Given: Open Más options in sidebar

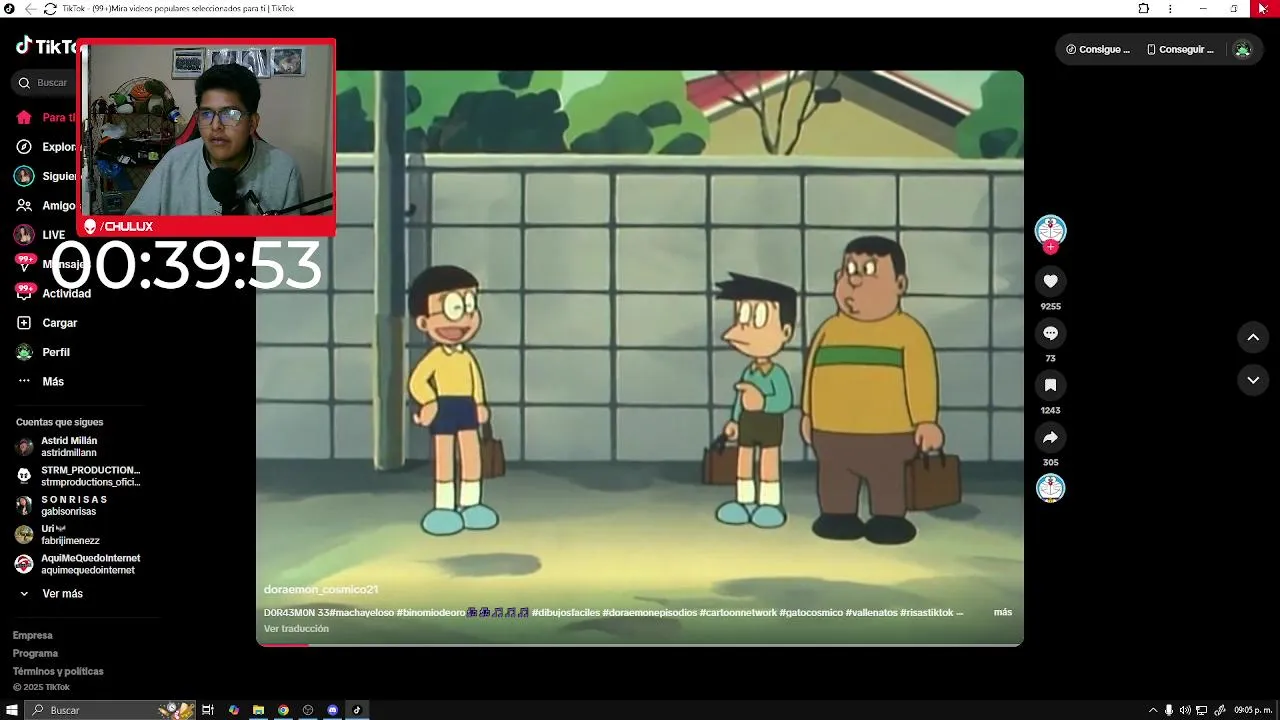Looking at the screenshot, I should click(x=40, y=381).
